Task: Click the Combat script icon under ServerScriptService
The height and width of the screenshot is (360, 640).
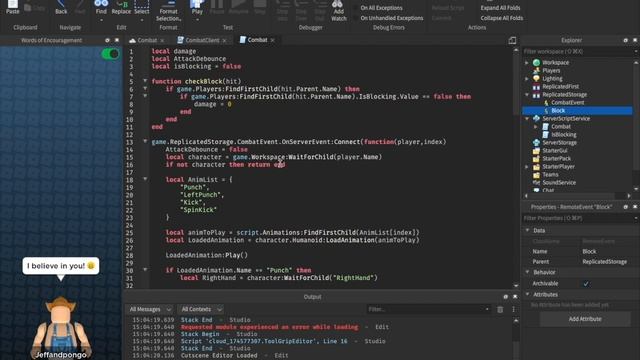Action: click(x=545, y=127)
